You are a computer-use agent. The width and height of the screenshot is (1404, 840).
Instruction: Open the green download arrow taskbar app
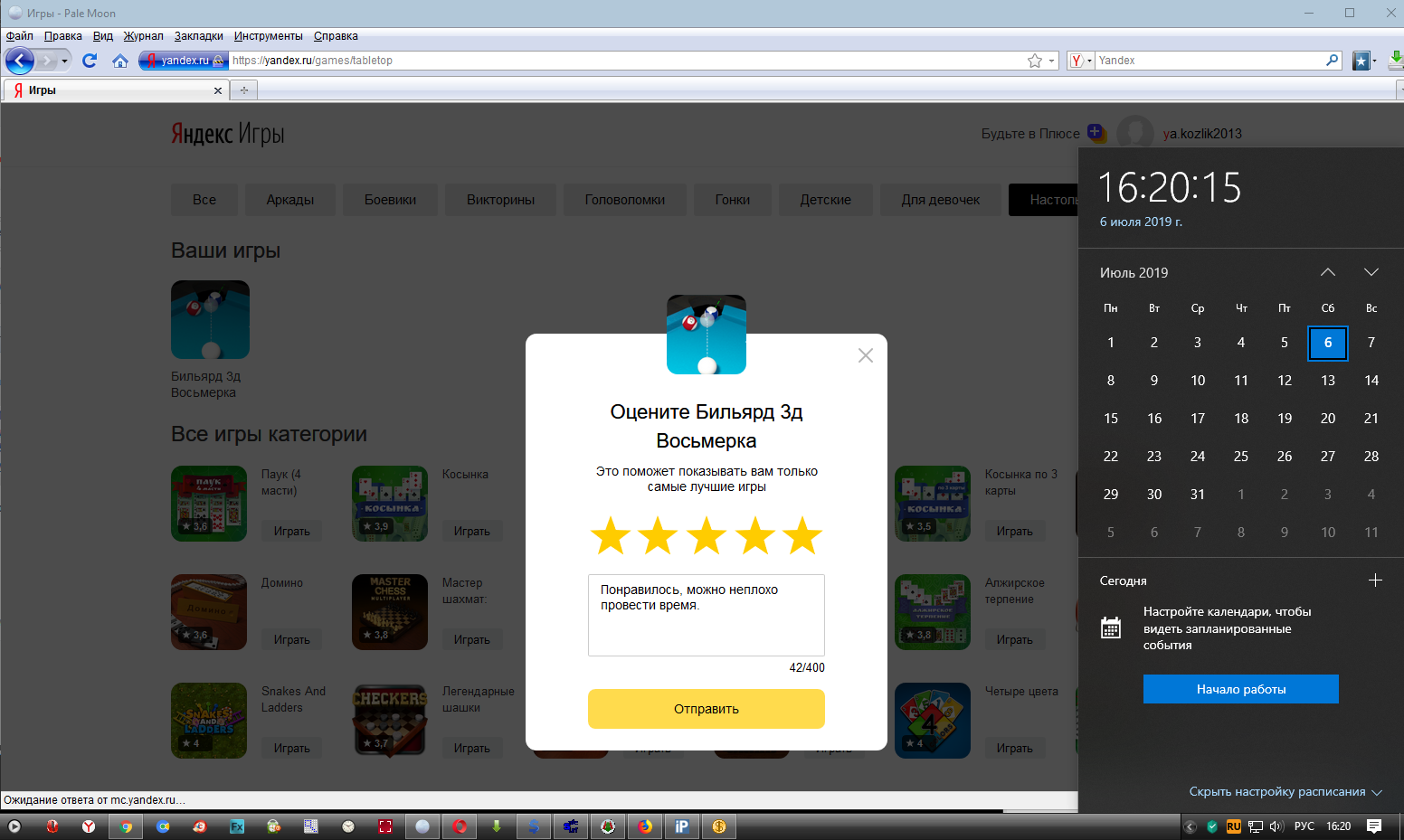click(x=497, y=826)
